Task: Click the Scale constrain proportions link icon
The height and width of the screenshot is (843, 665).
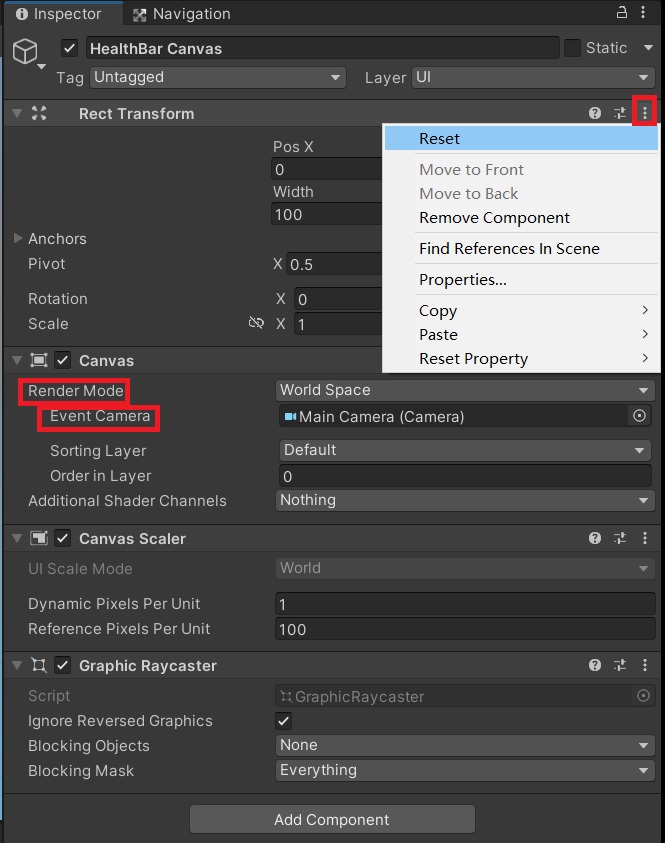Action: (256, 323)
